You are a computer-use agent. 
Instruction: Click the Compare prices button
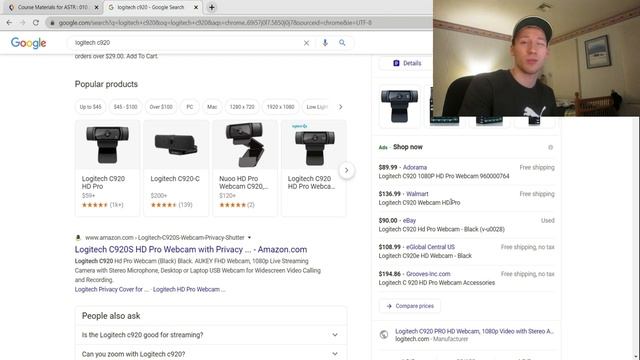410,306
